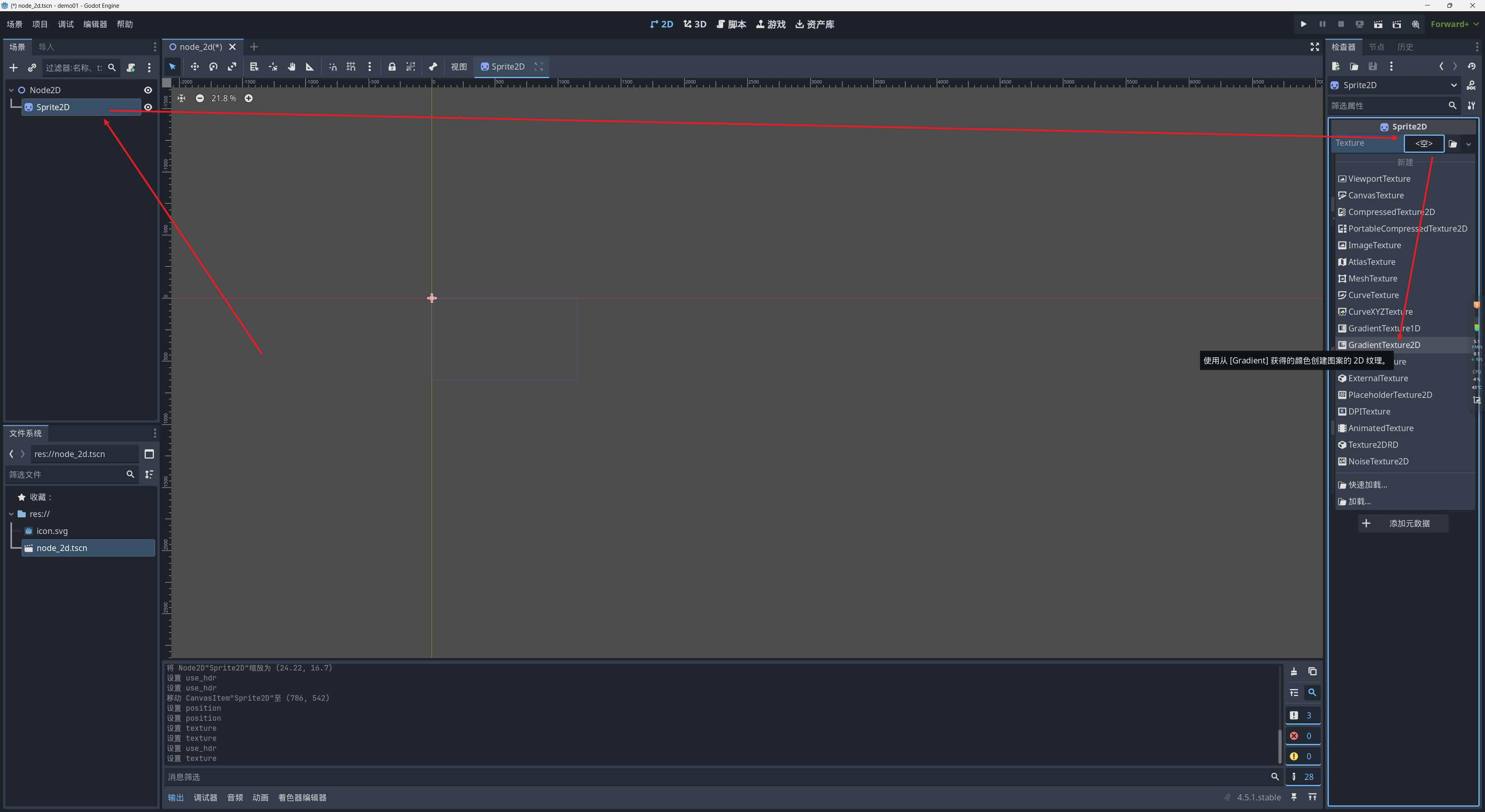
Task: Add a new node with the plus icon
Action: coord(13,68)
